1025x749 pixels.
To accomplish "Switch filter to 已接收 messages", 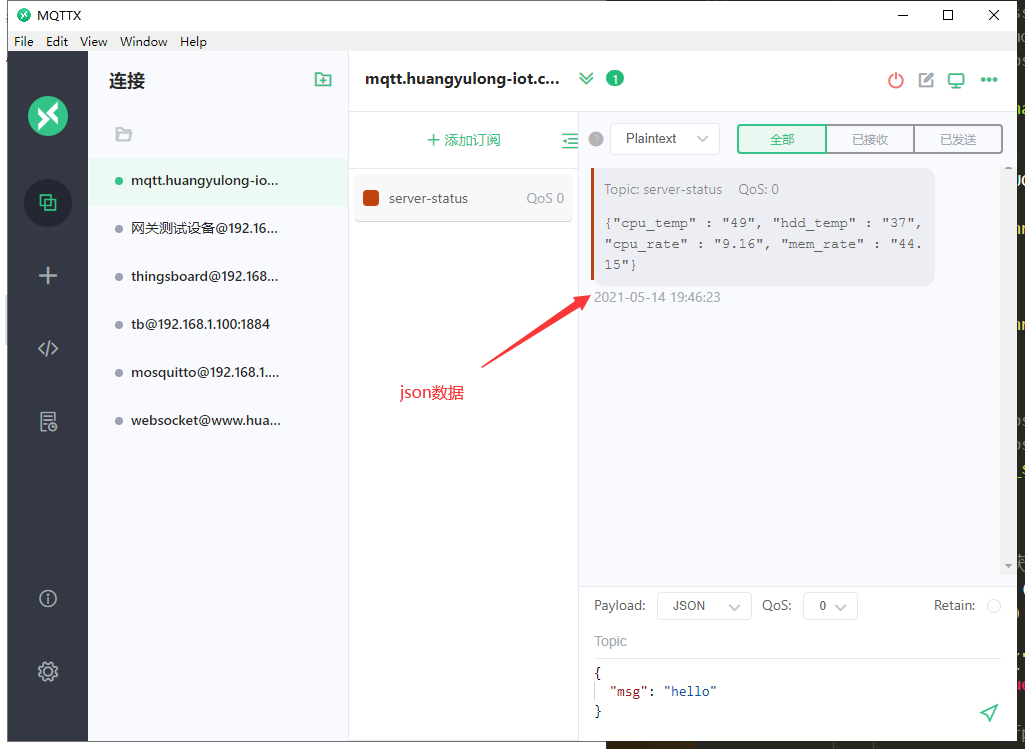I will coord(869,139).
